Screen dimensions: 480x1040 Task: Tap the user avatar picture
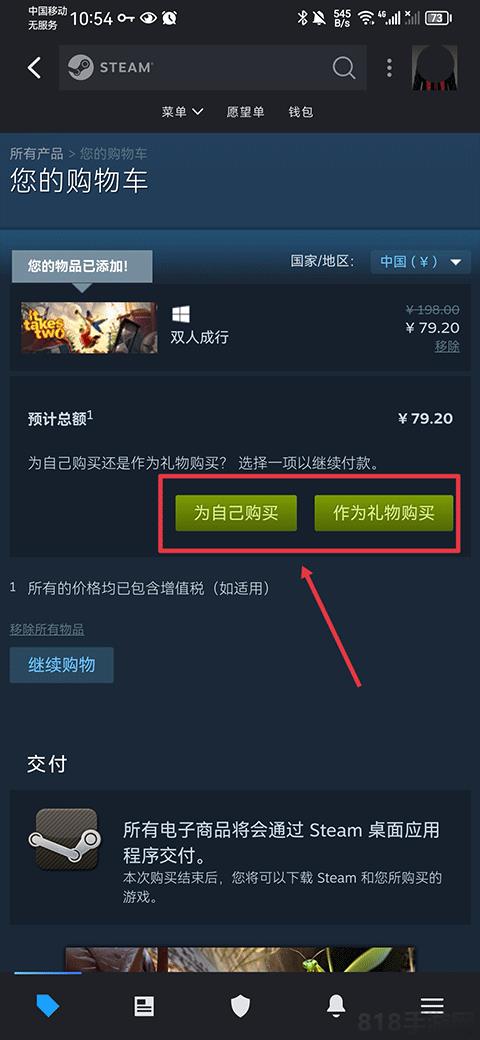434,68
